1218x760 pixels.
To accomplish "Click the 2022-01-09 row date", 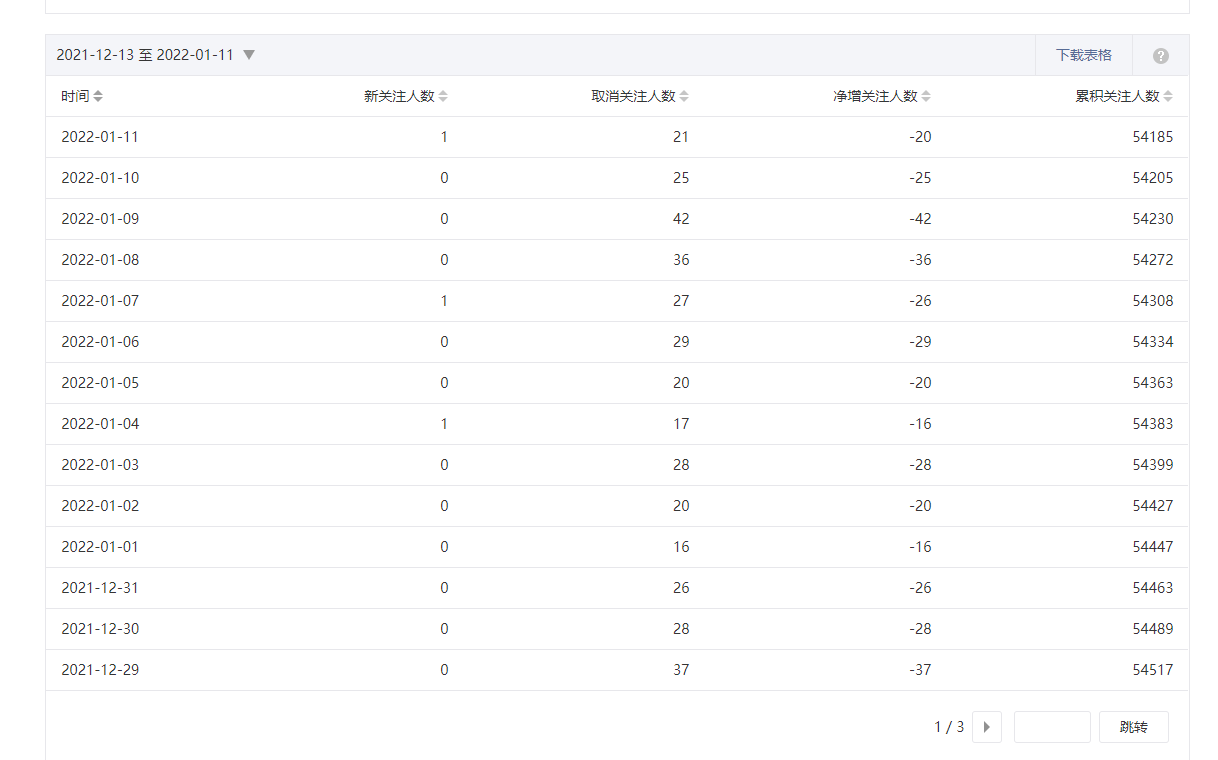I will click(100, 219).
